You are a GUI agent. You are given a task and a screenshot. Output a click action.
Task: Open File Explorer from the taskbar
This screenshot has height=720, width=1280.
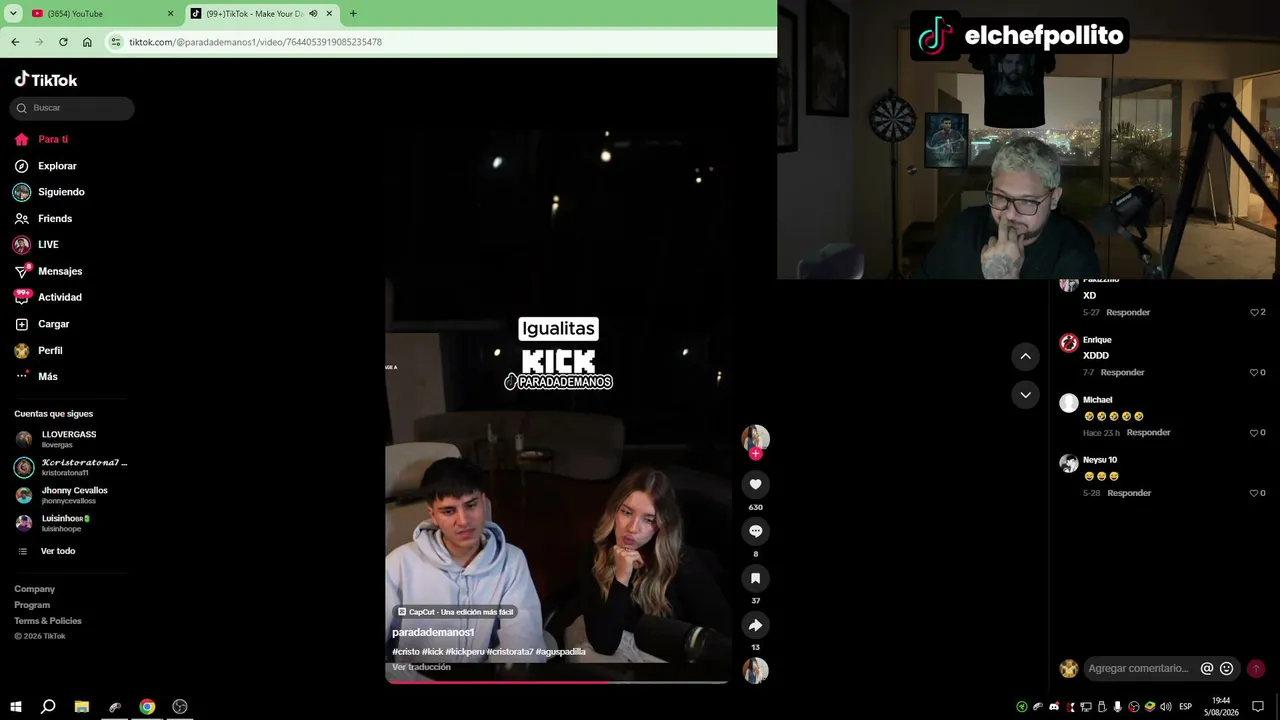[x=82, y=707]
